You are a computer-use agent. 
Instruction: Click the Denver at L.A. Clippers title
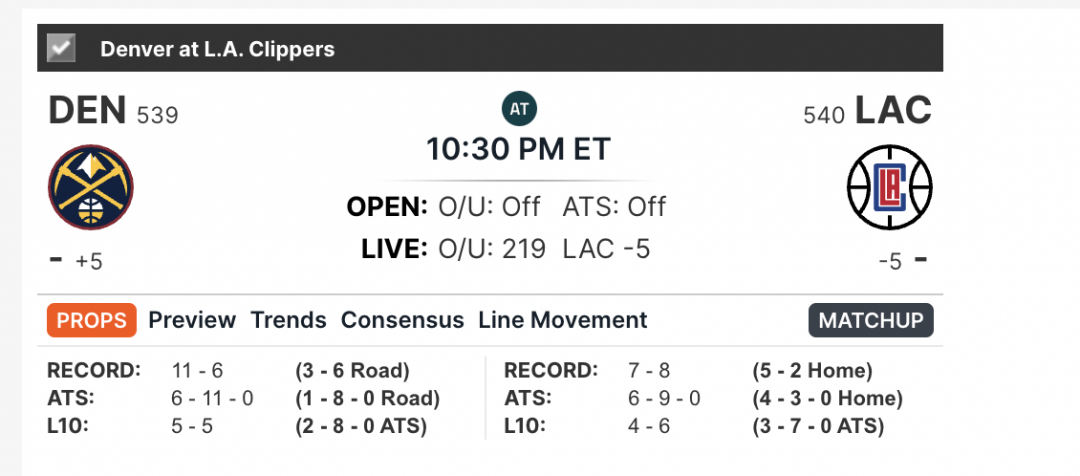point(218,49)
